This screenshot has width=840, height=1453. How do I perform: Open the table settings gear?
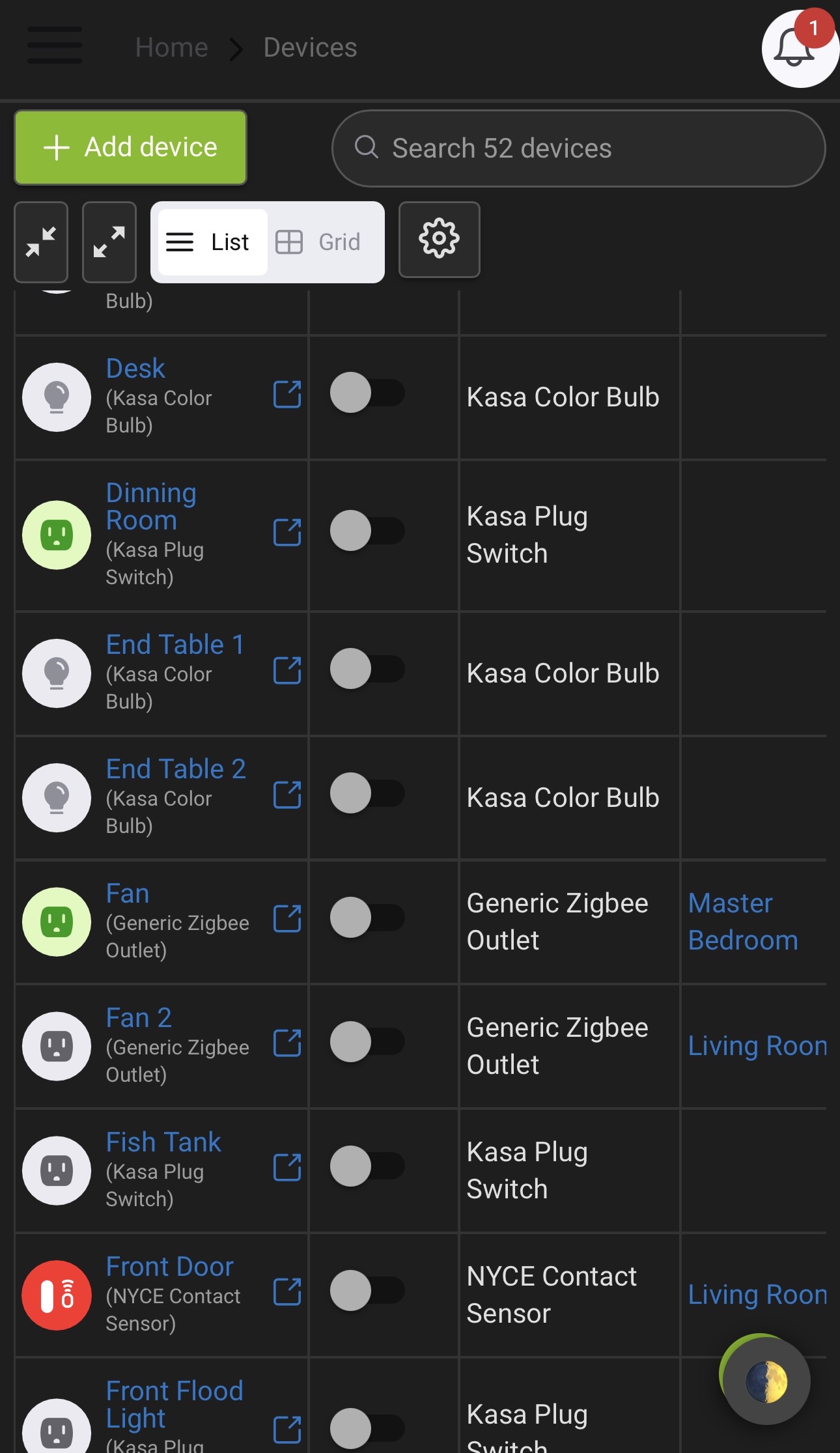pos(439,240)
